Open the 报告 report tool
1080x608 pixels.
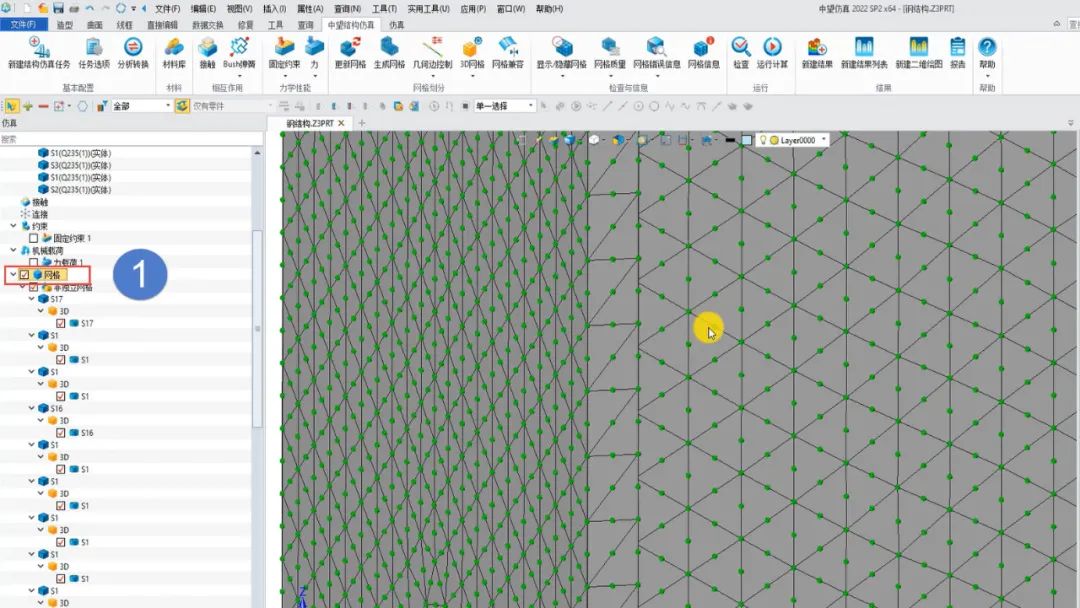[x=957, y=52]
